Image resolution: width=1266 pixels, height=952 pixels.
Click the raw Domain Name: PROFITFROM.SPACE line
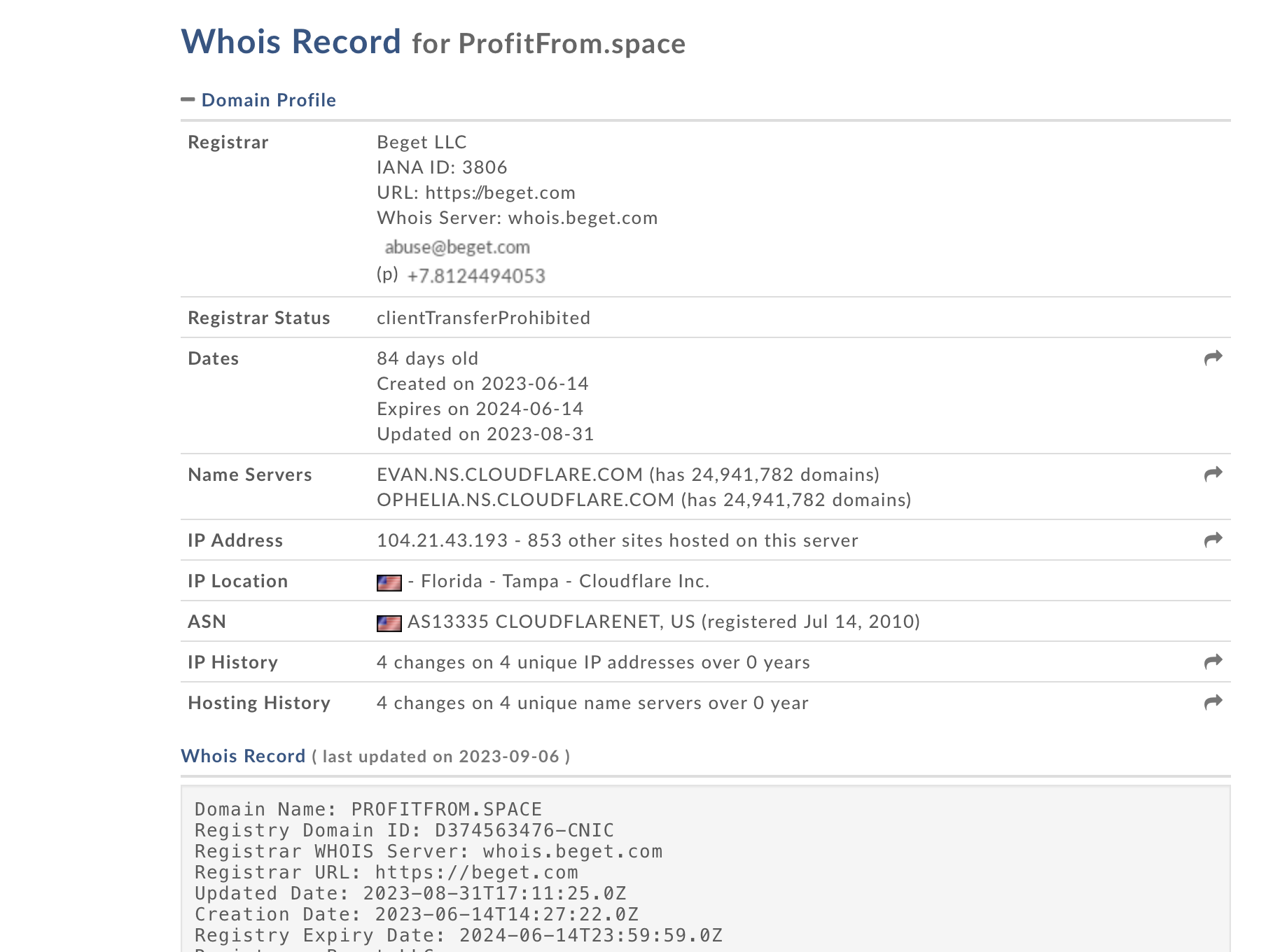[368, 809]
